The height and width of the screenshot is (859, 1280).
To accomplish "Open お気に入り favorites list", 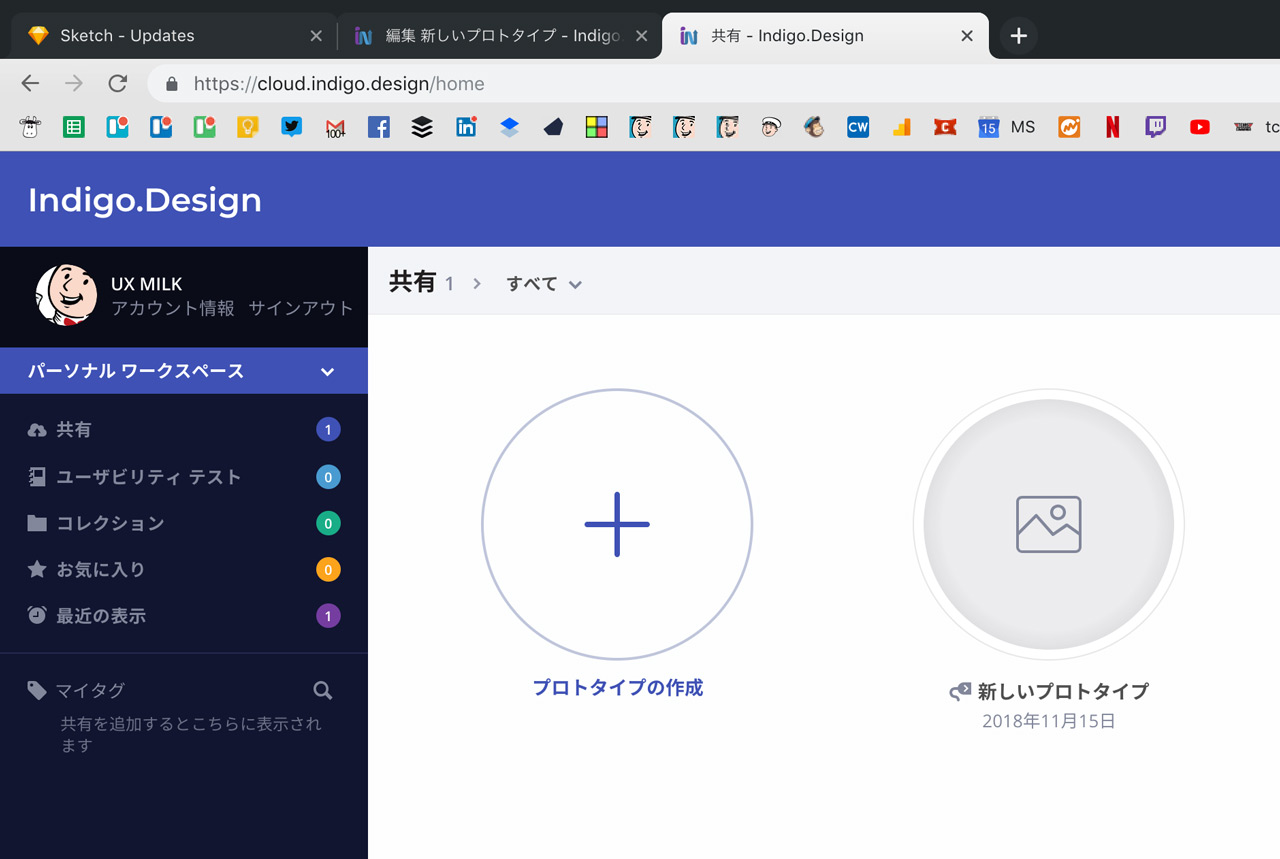I will click(x=100, y=570).
